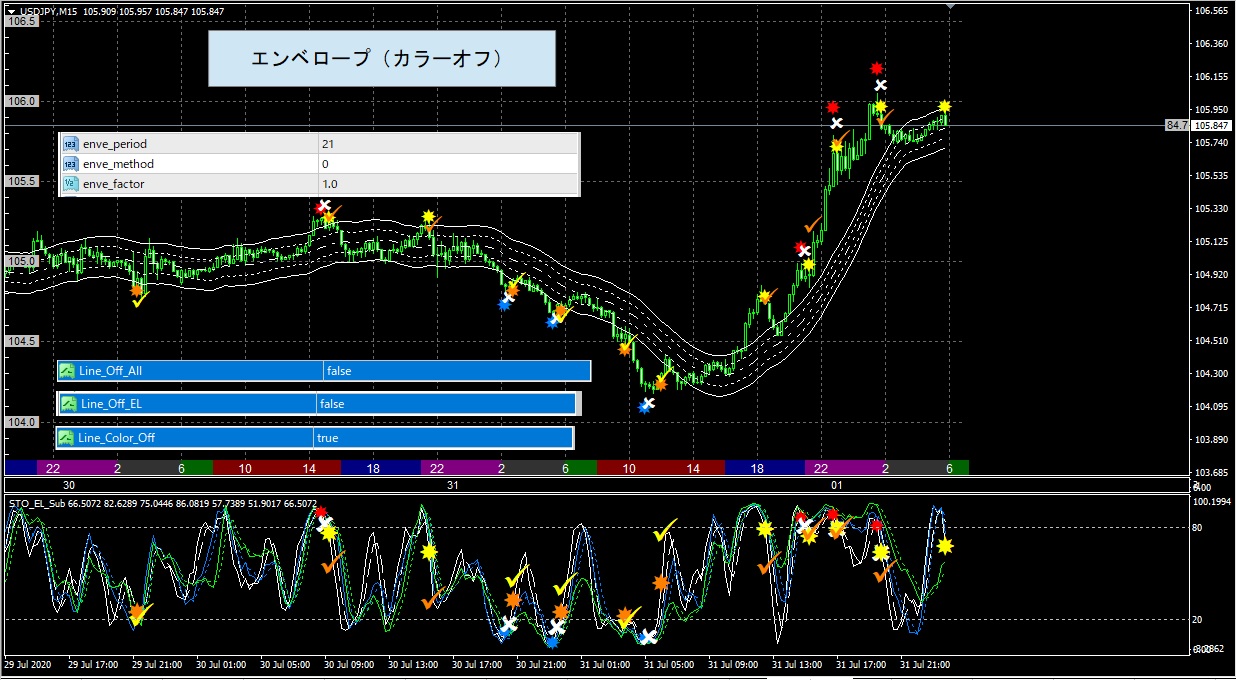Click stochastic scale maximum 100.1994

(1211, 502)
